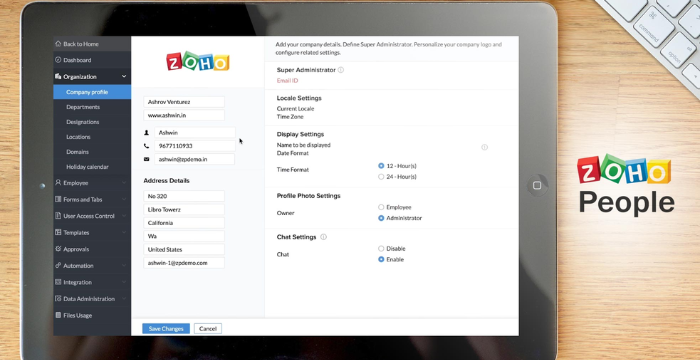The image size is (700, 360).
Task: Click the Email ID link
Action: pos(287,81)
